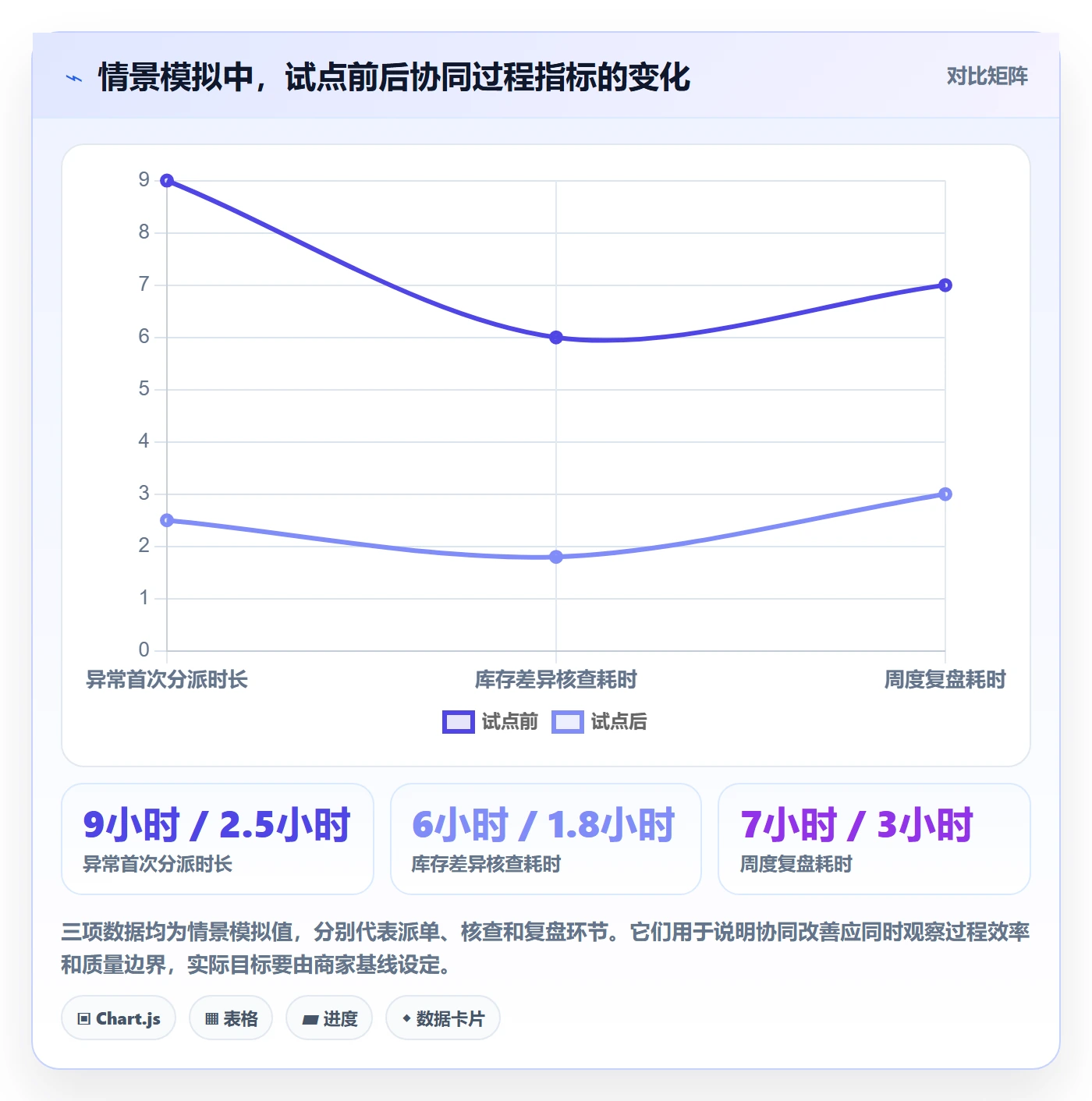Screen dimensions: 1092x1101
Task: Click the 表格 tag
Action: pyautogui.click(x=231, y=1018)
